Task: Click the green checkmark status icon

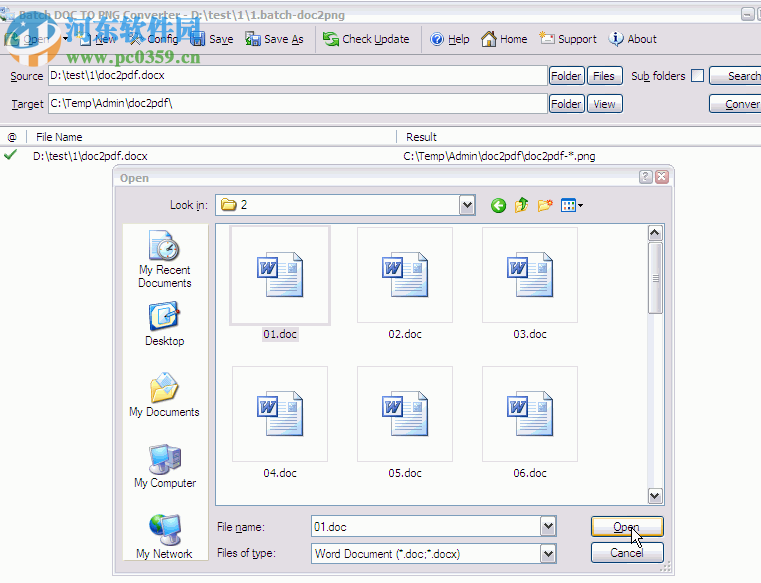Action: tap(10, 155)
